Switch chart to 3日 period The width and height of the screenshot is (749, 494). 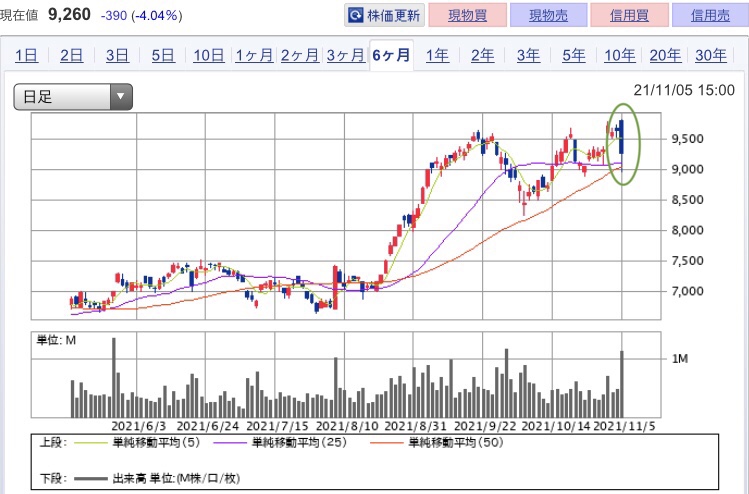[x=118, y=55]
